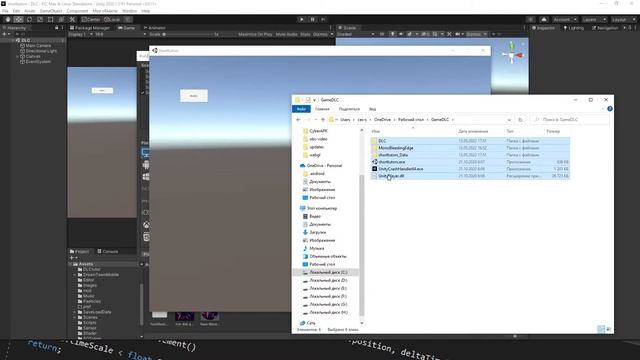Select the UnityCrashHandler64.exe file

click(470, 169)
